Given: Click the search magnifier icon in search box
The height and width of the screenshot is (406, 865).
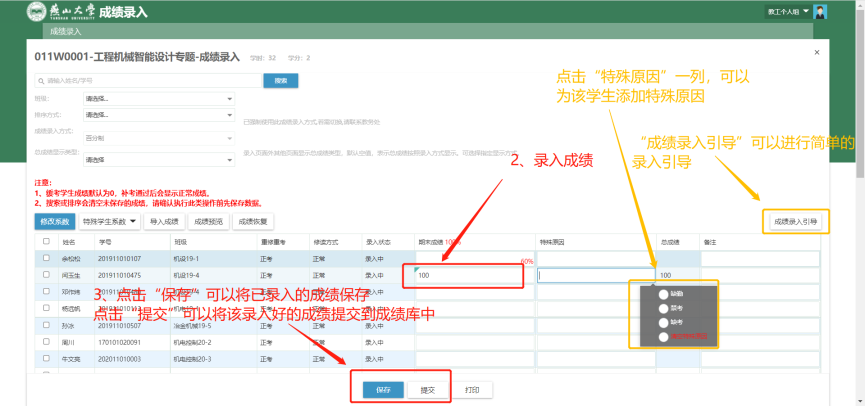Looking at the screenshot, I should (x=41, y=80).
